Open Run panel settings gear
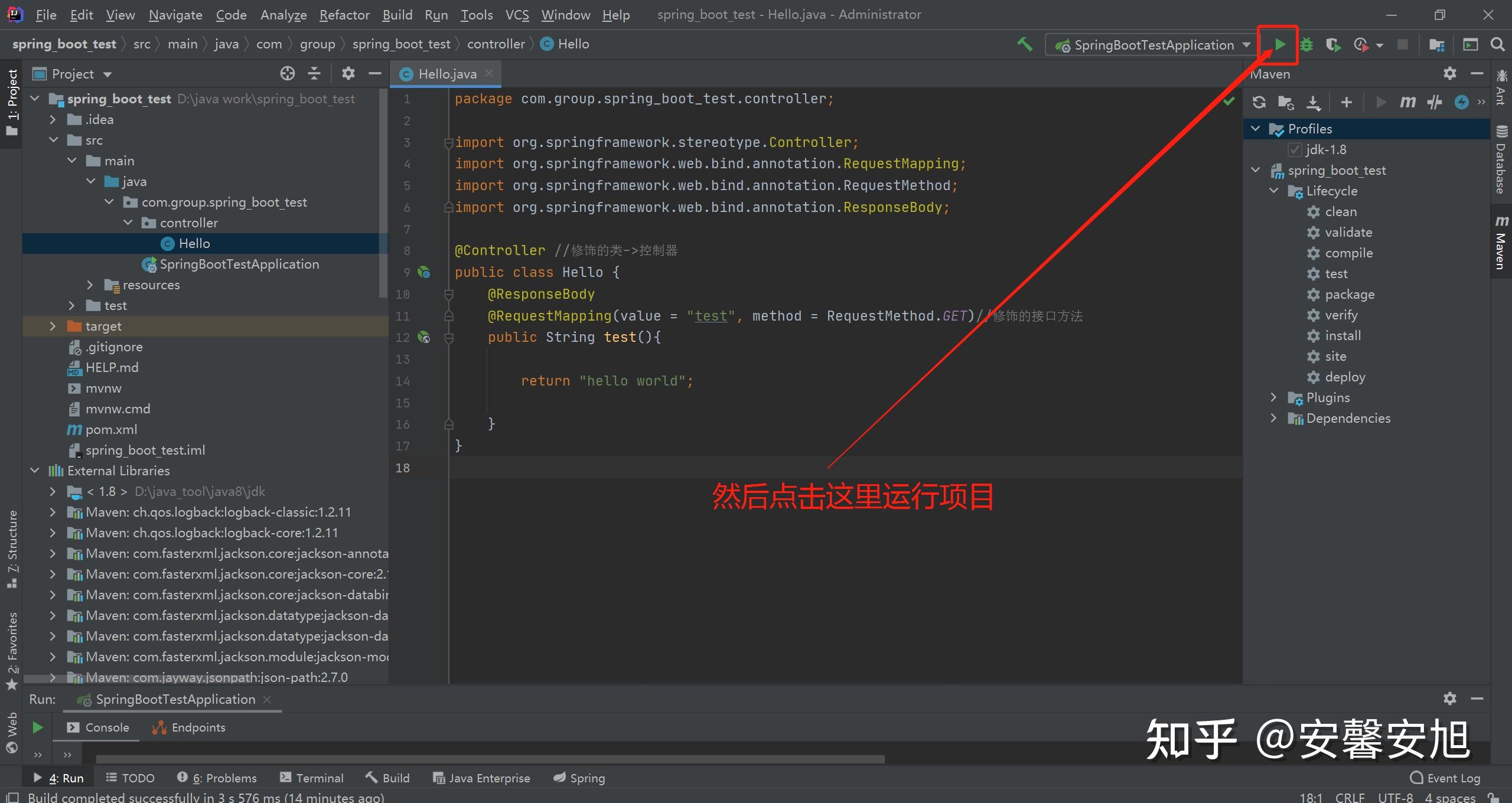The height and width of the screenshot is (803, 1512). pyautogui.click(x=1450, y=698)
